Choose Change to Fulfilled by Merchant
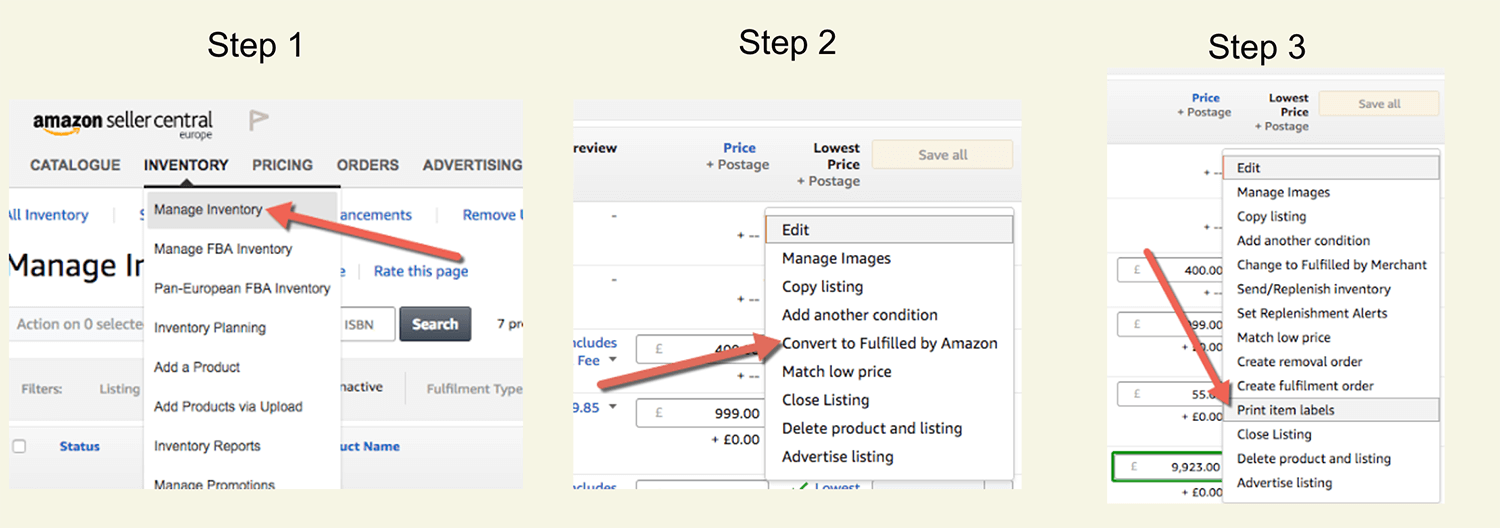This screenshot has height=528, width=1500. tap(1332, 265)
